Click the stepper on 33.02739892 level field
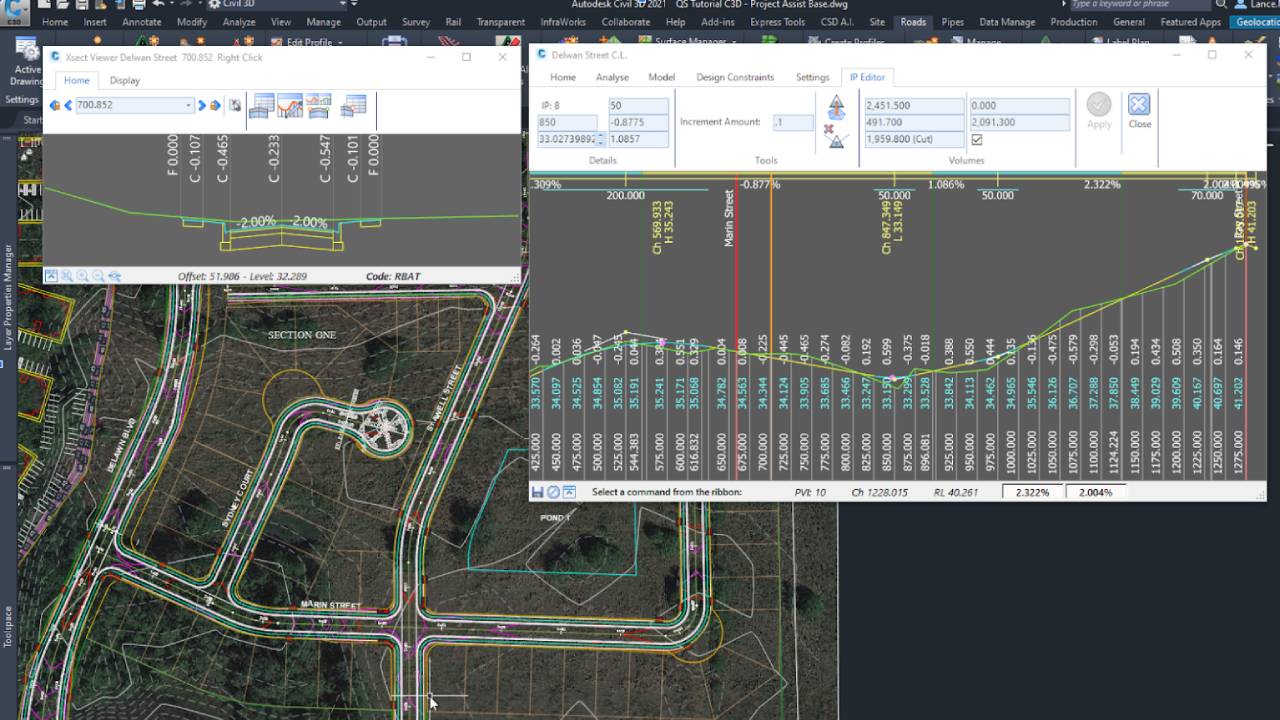The image size is (1280, 720). pos(602,140)
